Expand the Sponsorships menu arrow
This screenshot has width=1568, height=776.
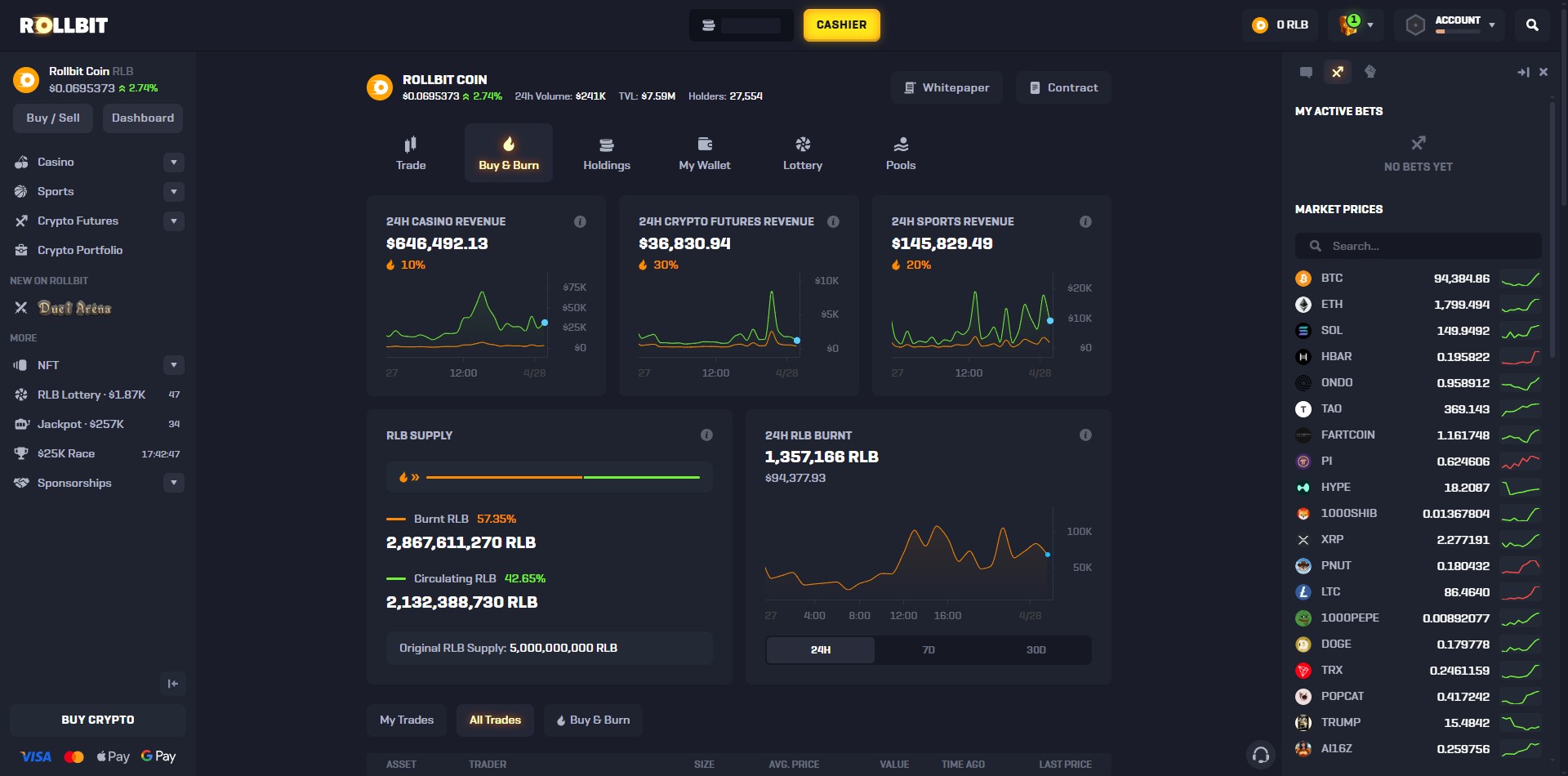(173, 483)
